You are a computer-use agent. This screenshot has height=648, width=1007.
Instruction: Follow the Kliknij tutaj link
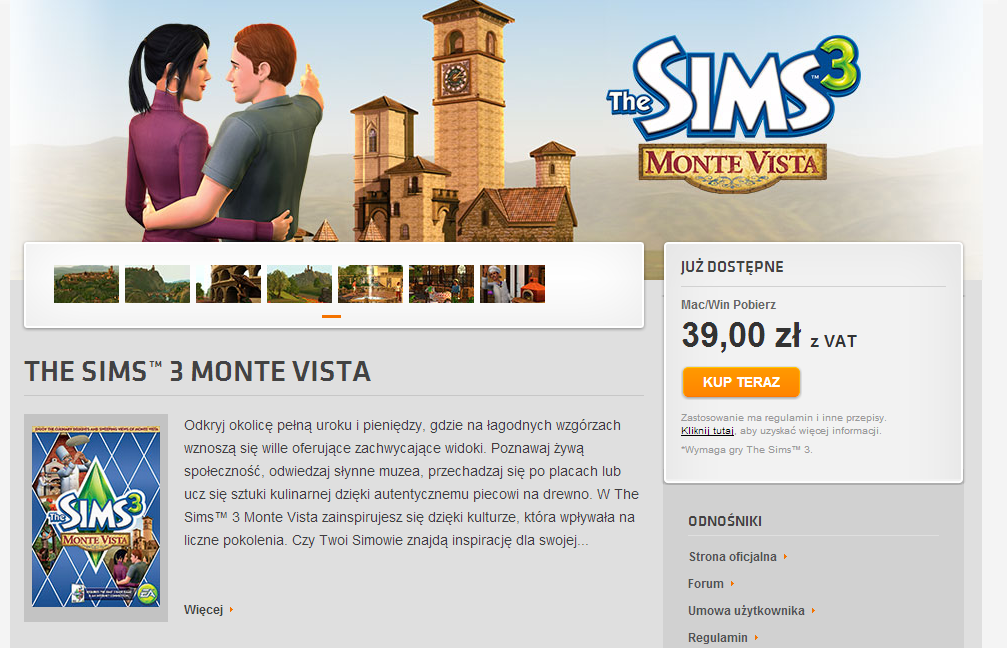point(707,431)
